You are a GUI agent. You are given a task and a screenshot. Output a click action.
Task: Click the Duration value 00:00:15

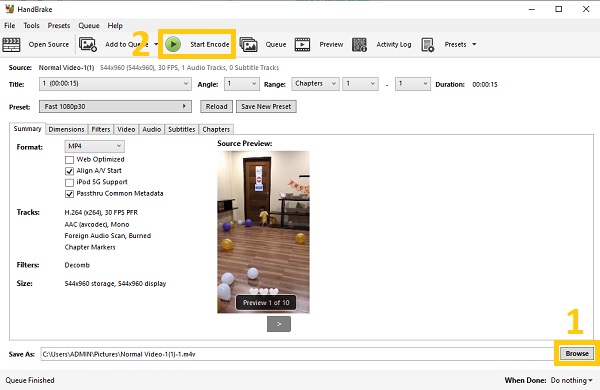(x=485, y=85)
